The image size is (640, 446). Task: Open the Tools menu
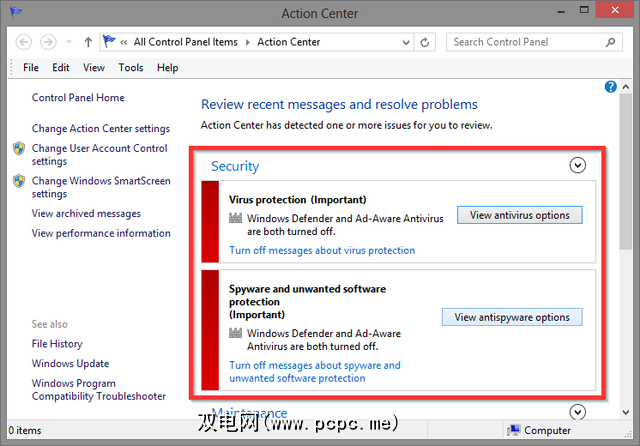(x=131, y=68)
